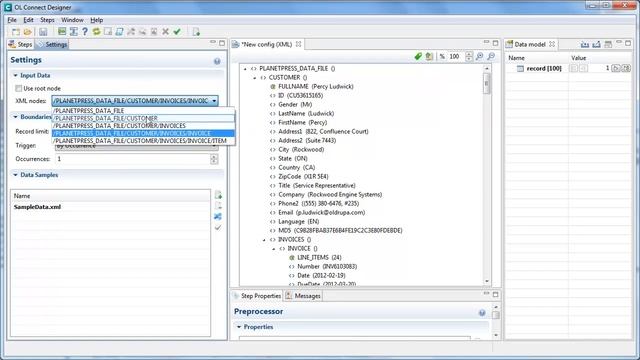This screenshot has height=360, width=640.
Task: Open the Edit menu
Action: [28, 20]
